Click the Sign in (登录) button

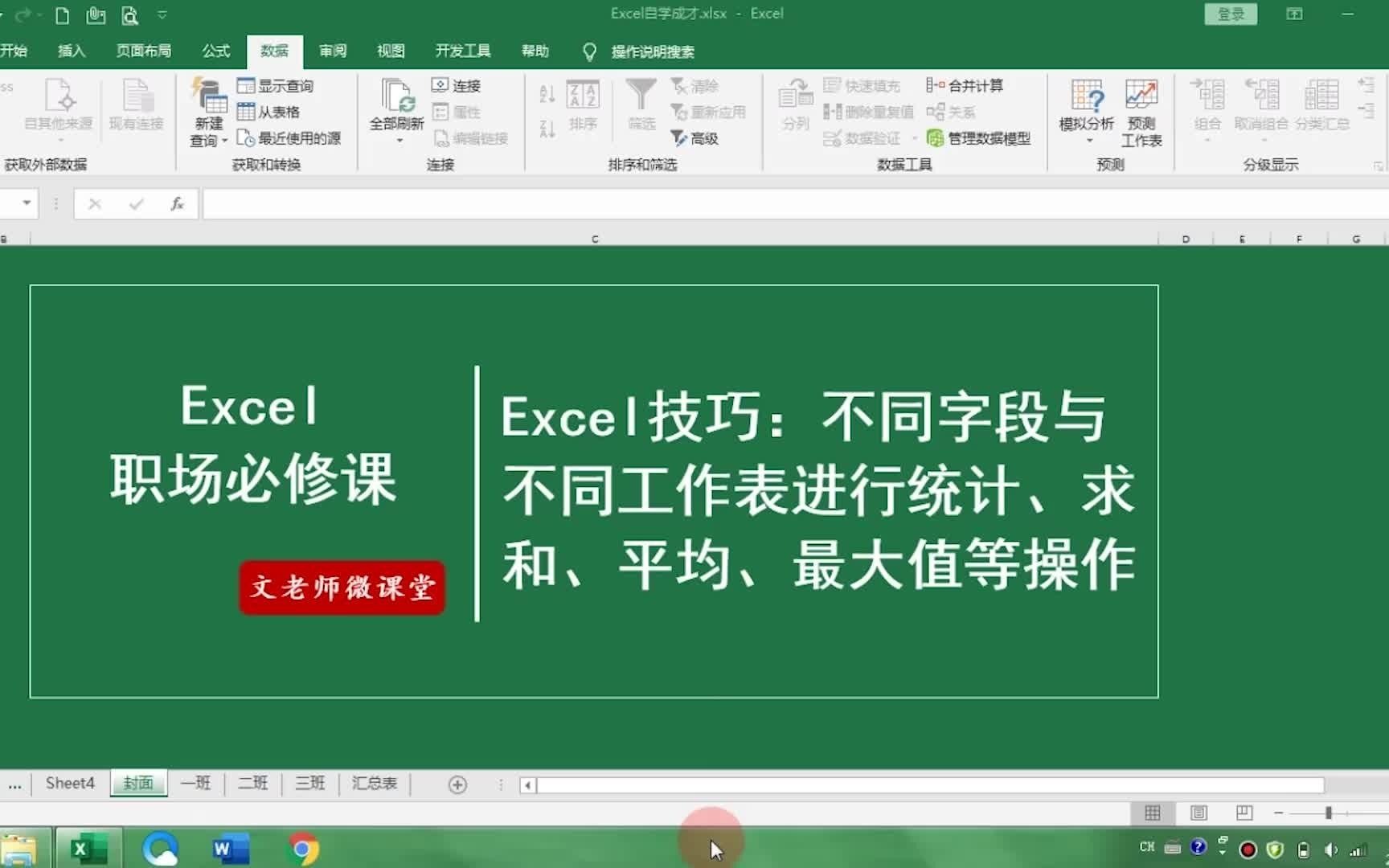click(1231, 14)
